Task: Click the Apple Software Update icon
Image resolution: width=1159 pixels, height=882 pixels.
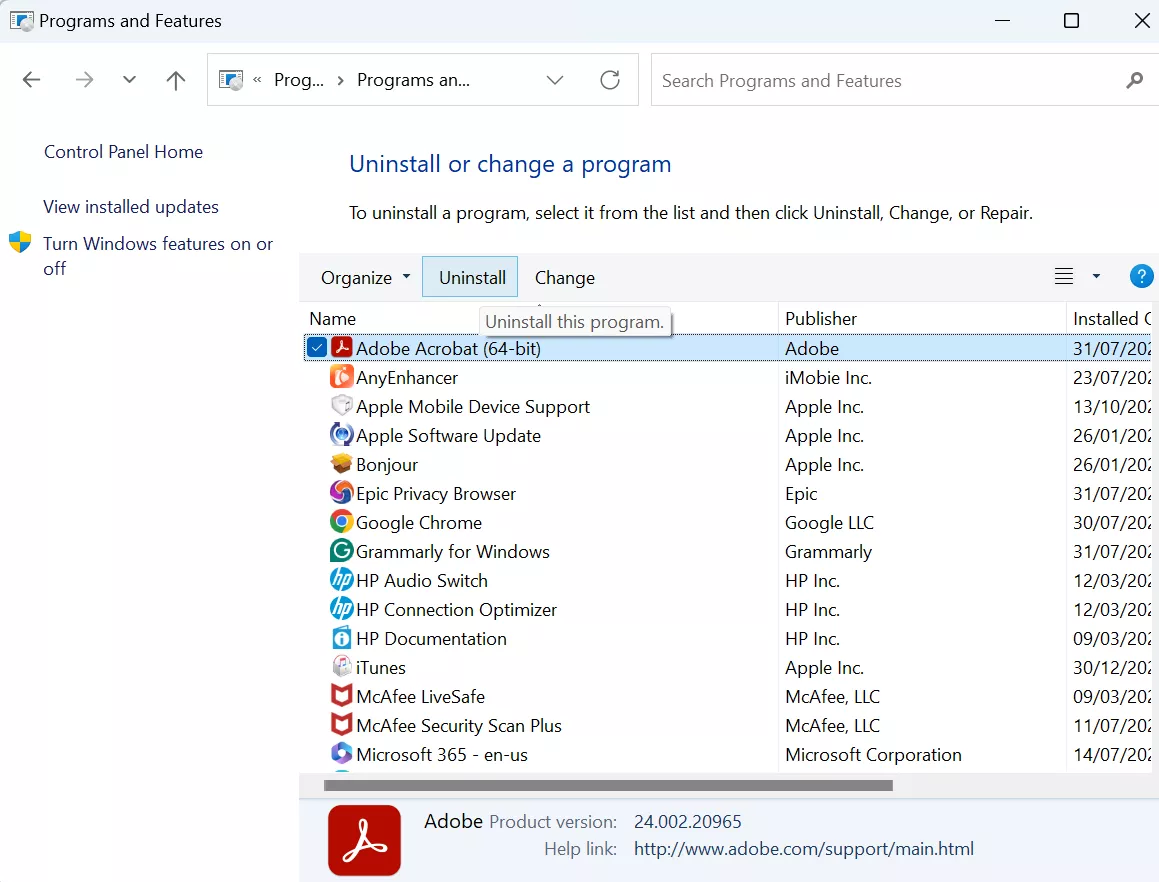Action: pyautogui.click(x=341, y=435)
